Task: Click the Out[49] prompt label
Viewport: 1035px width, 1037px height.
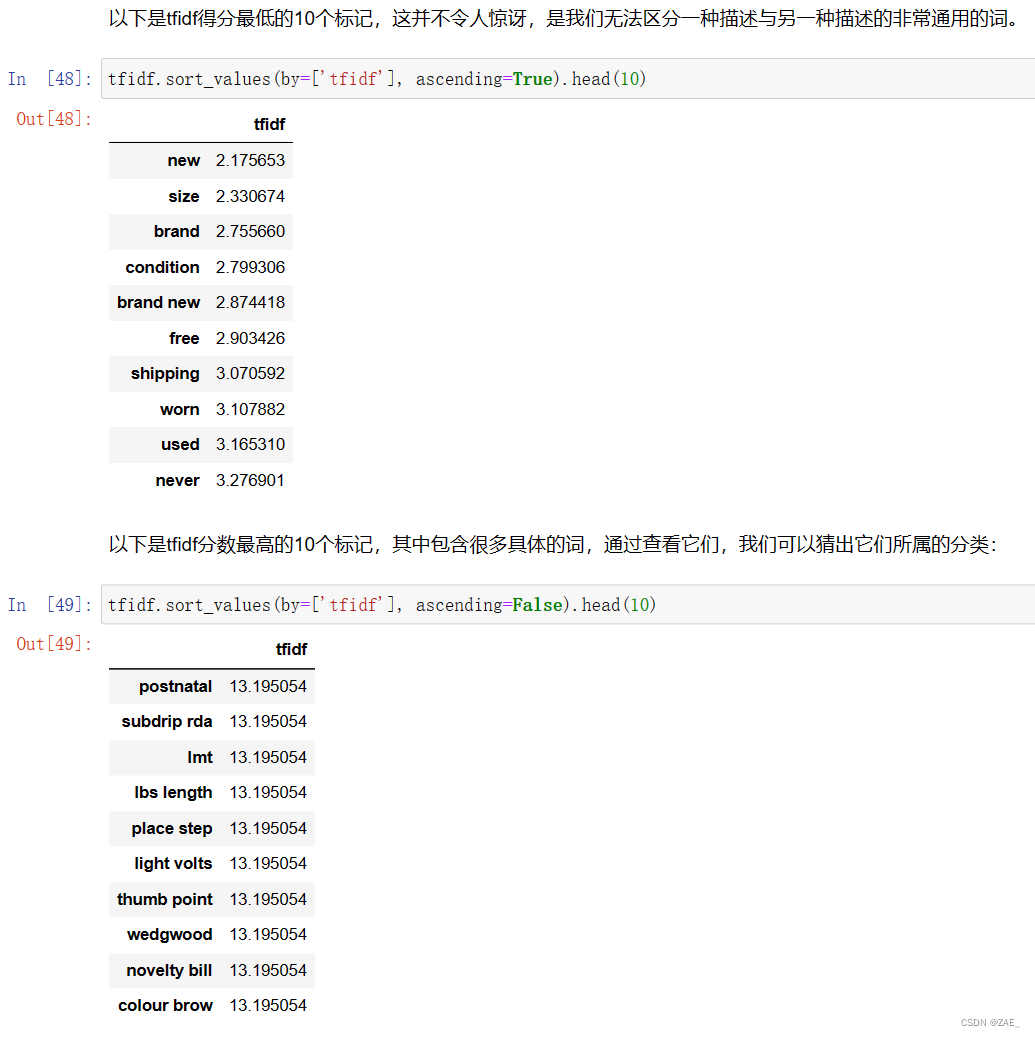Action: coord(54,643)
